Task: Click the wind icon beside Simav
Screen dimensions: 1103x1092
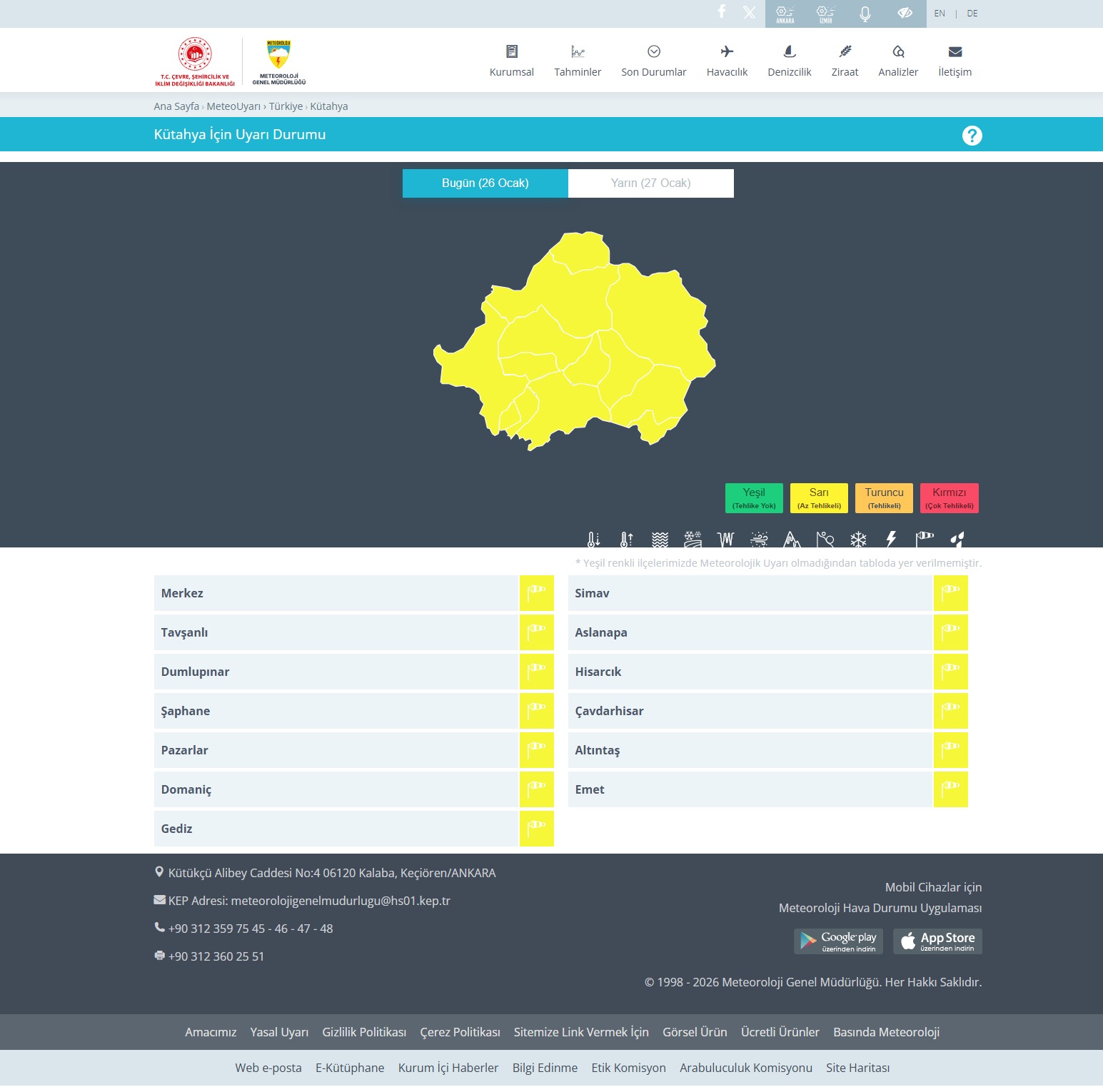Action: tap(950, 593)
